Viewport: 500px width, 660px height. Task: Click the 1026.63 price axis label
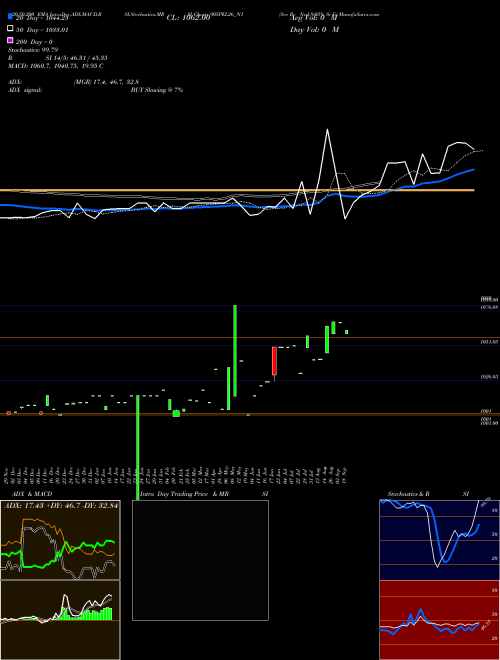pyautogui.click(x=489, y=377)
